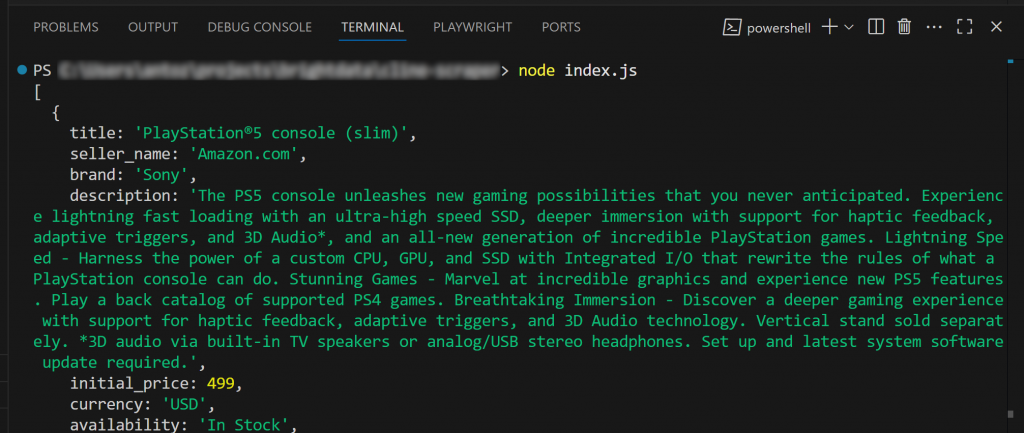Viewport: 1024px width, 433px height.
Task: Open the OUTPUT tab
Action: click(x=153, y=27)
